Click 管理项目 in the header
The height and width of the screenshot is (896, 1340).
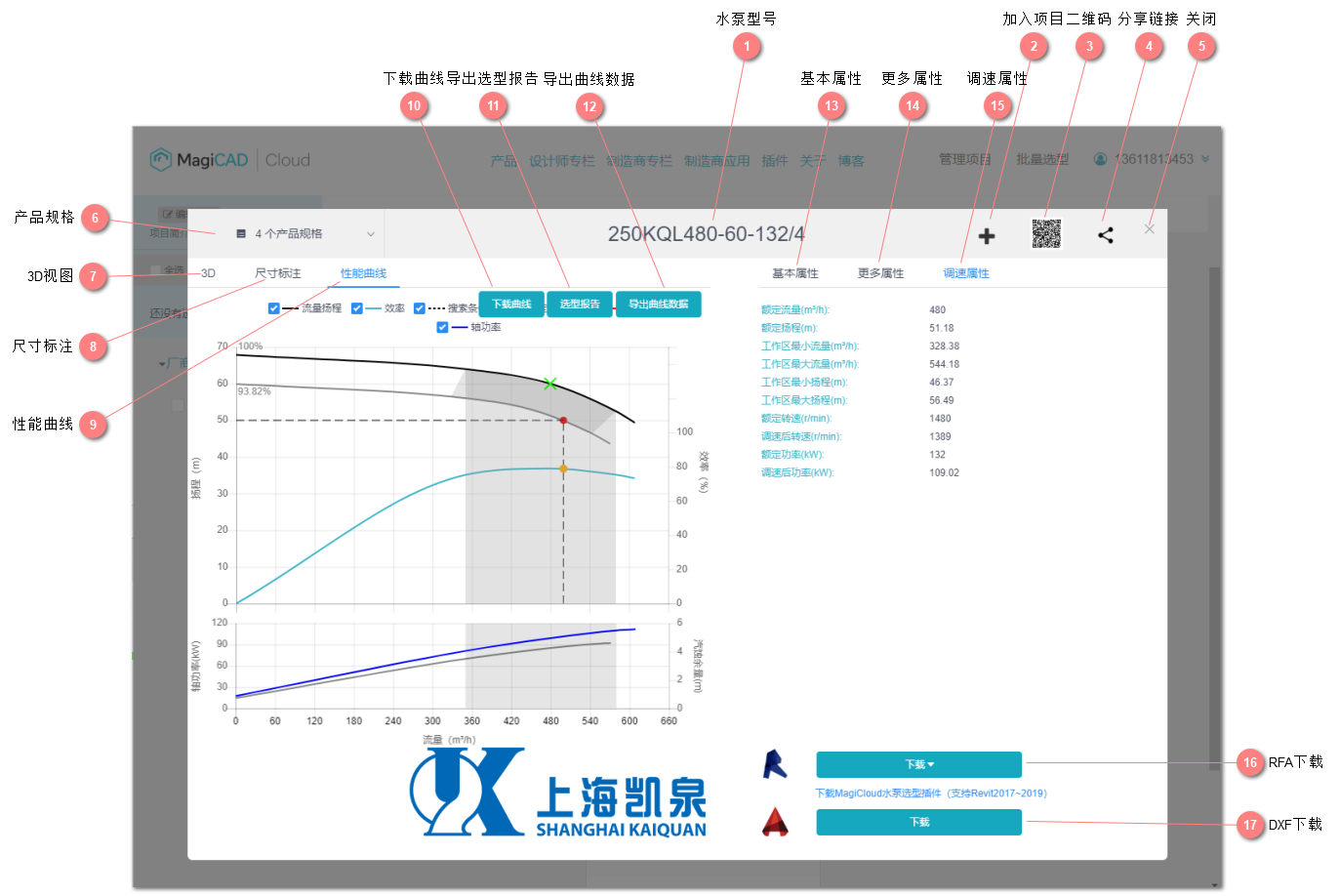tap(965, 159)
